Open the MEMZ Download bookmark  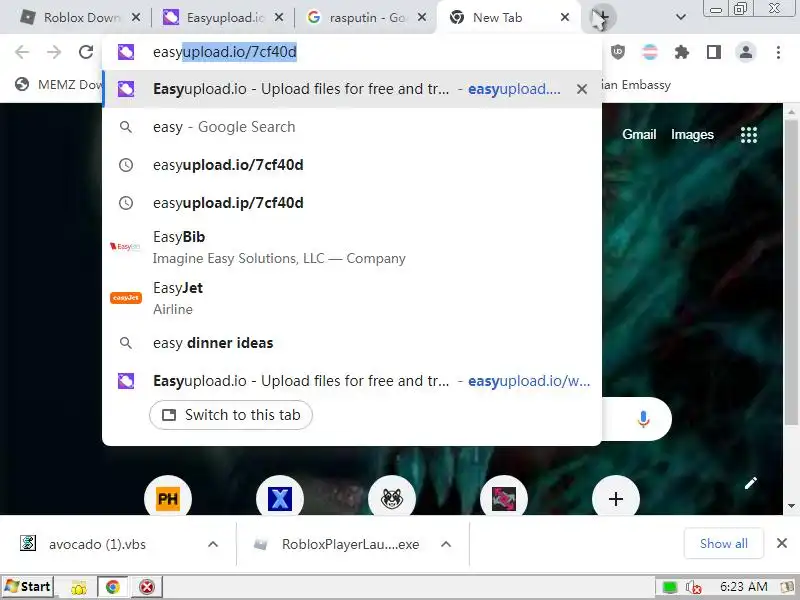tap(58, 85)
